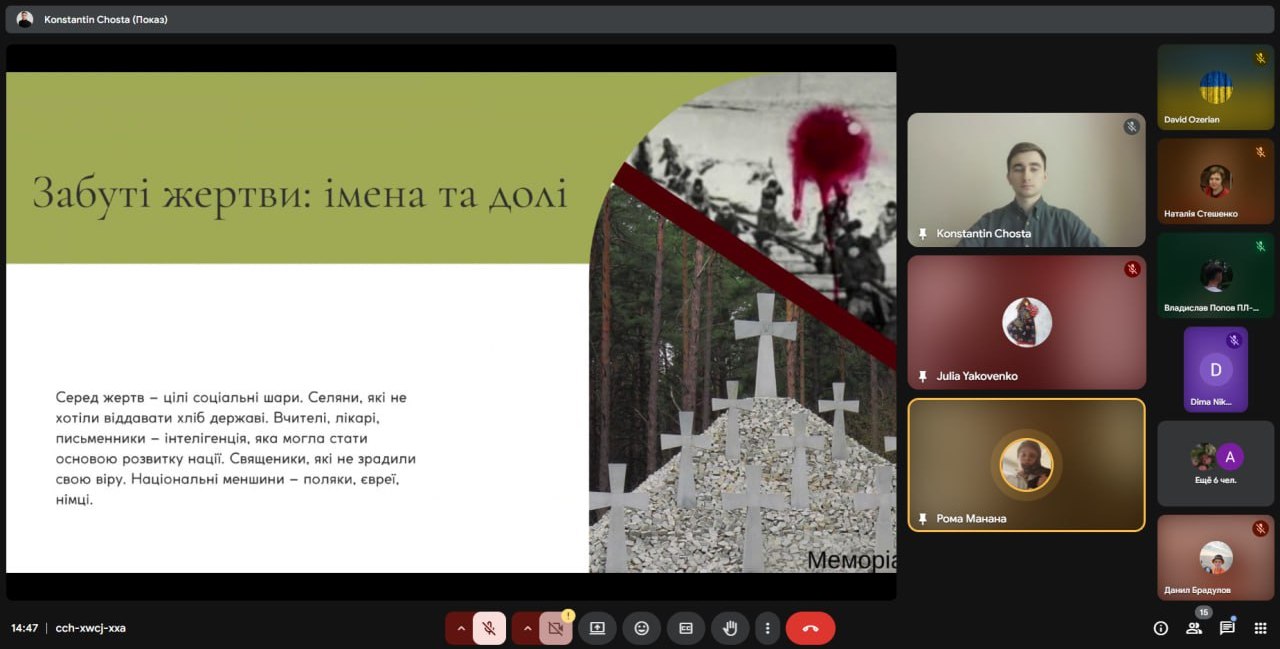Leave call with red hang-up button
This screenshot has width=1280, height=649.
pos(810,628)
